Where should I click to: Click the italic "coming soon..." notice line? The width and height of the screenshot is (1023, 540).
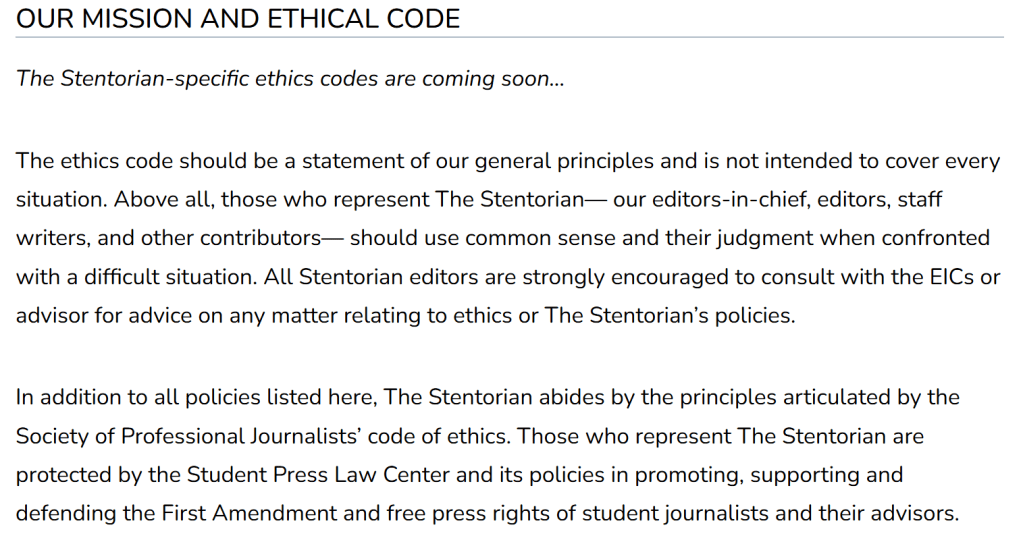[x=290, y=79]
